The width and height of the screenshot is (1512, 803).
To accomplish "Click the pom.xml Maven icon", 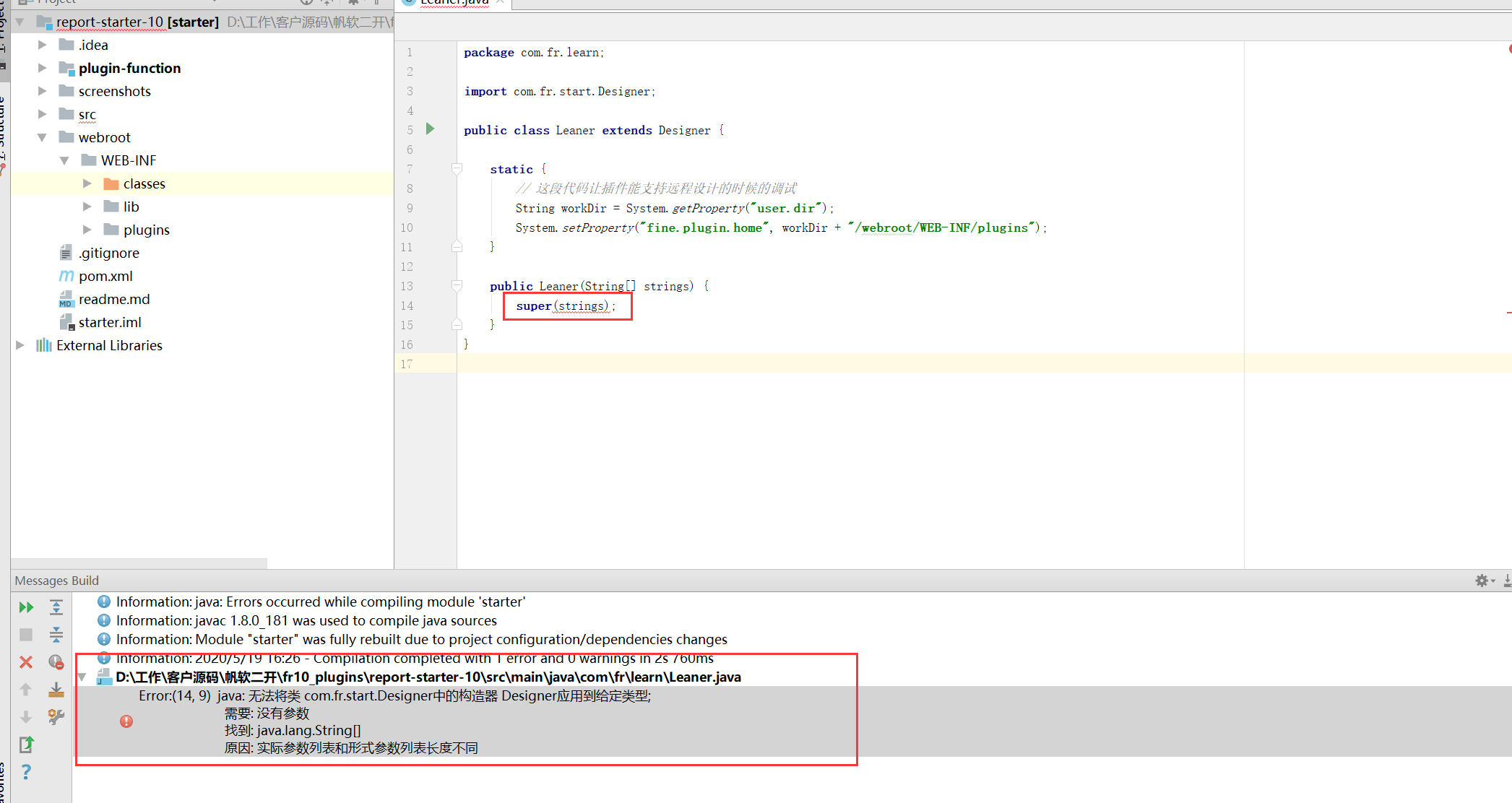I will [x=66, y=276].
